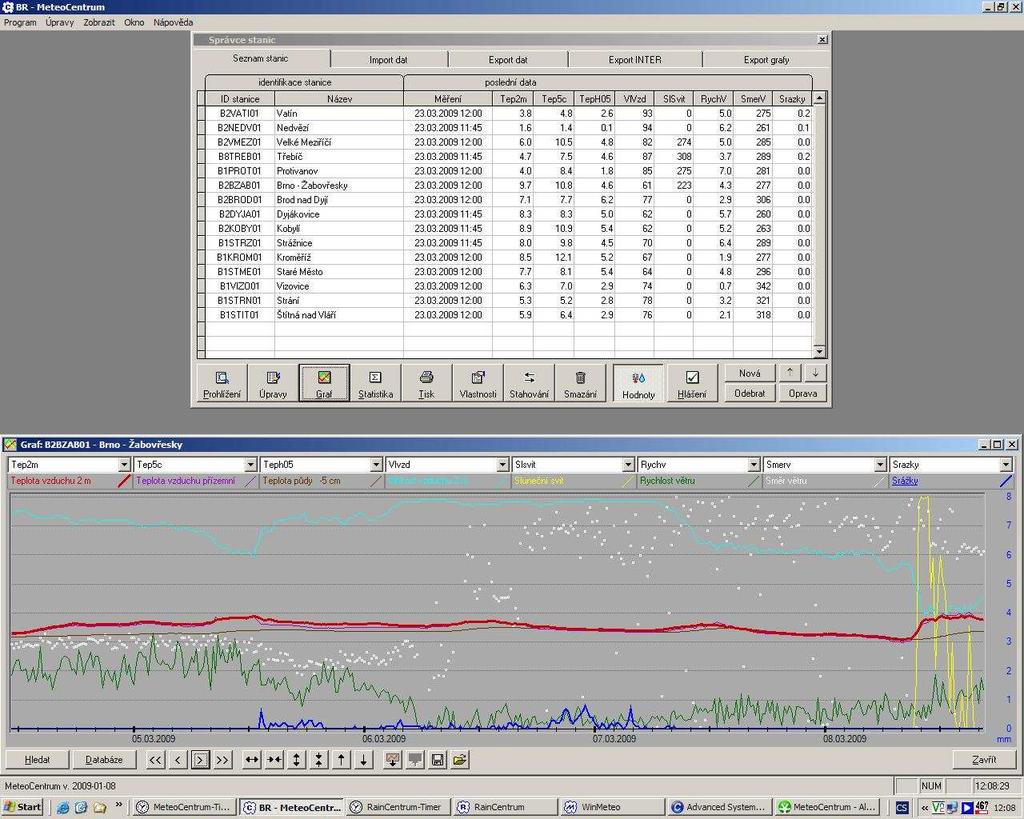1024x819 pixels.
Task: Toggle the Hodnoty values button
Action: coord(638,383)
